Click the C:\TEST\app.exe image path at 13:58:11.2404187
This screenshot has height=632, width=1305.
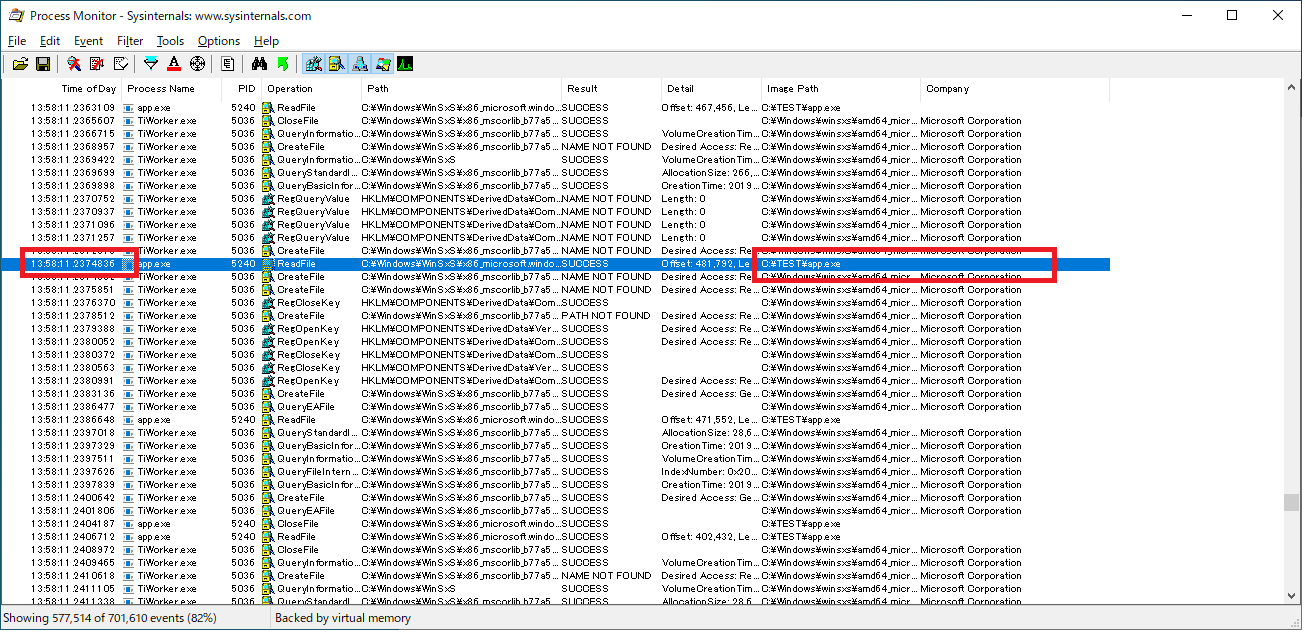pos(801,523)
